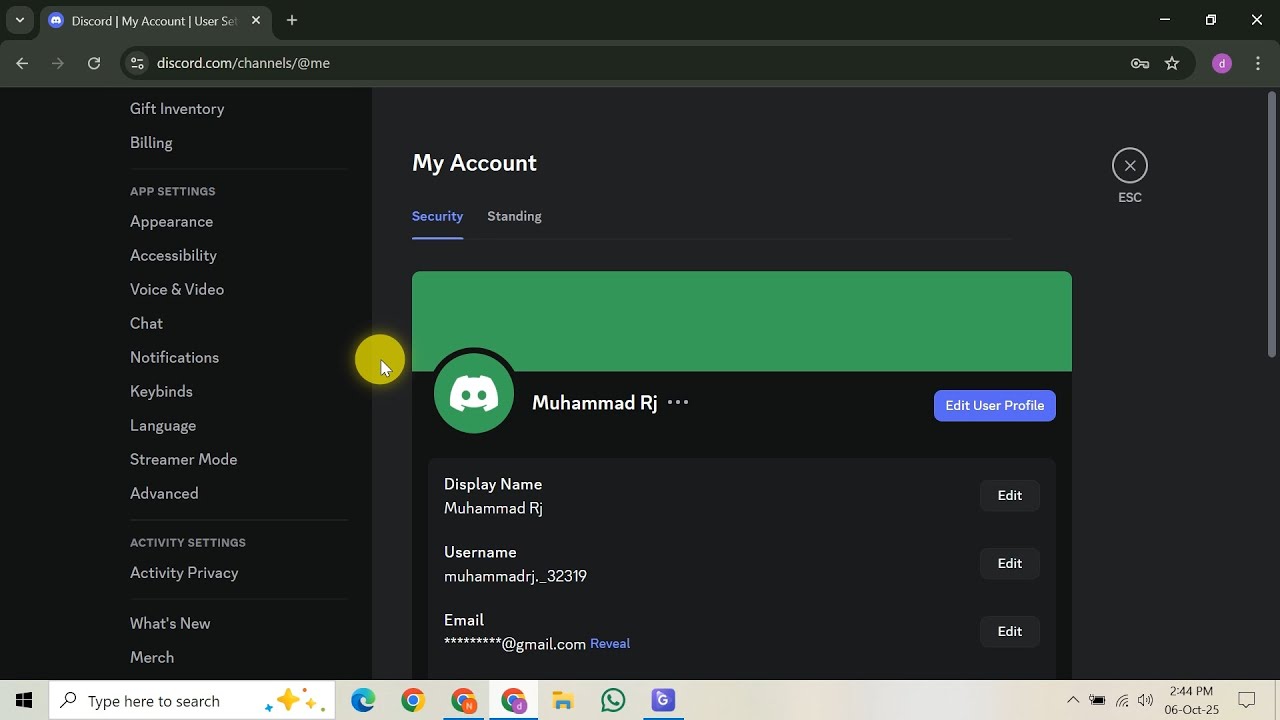
Task: Bookmark this page with the star icon
Action: (1172, 63)
